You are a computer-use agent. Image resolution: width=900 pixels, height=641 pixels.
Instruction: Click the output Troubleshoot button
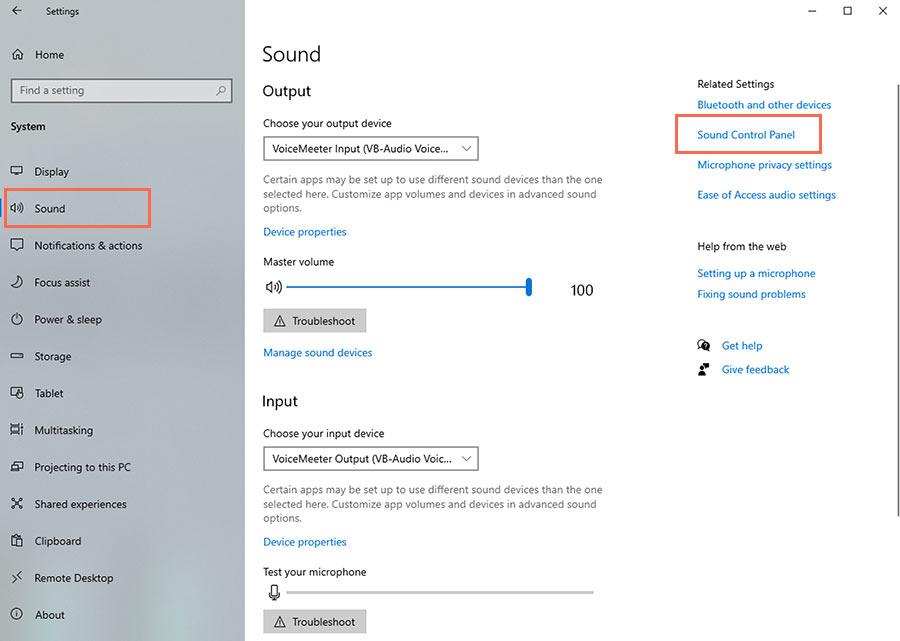click(315, 321)
